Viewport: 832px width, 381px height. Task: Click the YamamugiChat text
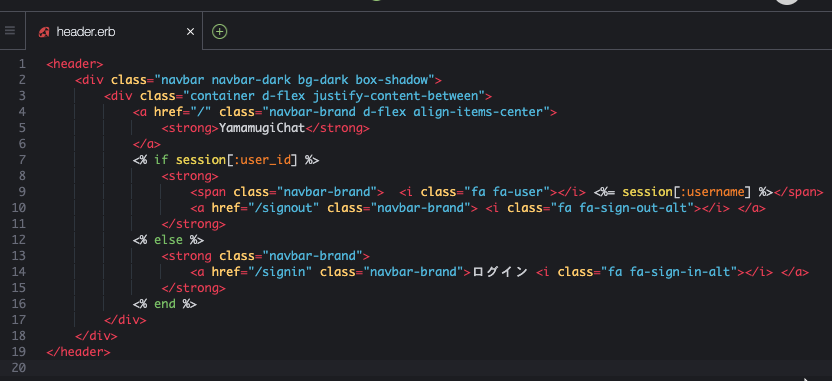click(x=262, y=128)
